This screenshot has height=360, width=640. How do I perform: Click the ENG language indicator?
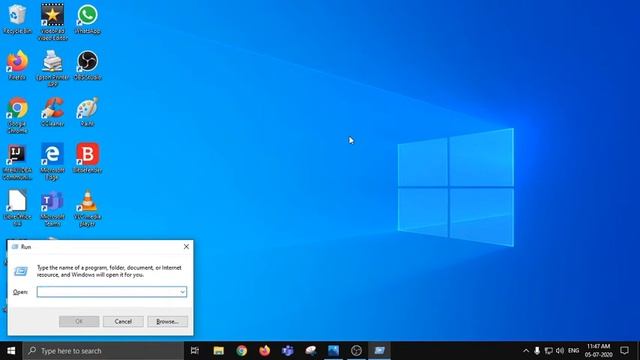click(573, 351)
